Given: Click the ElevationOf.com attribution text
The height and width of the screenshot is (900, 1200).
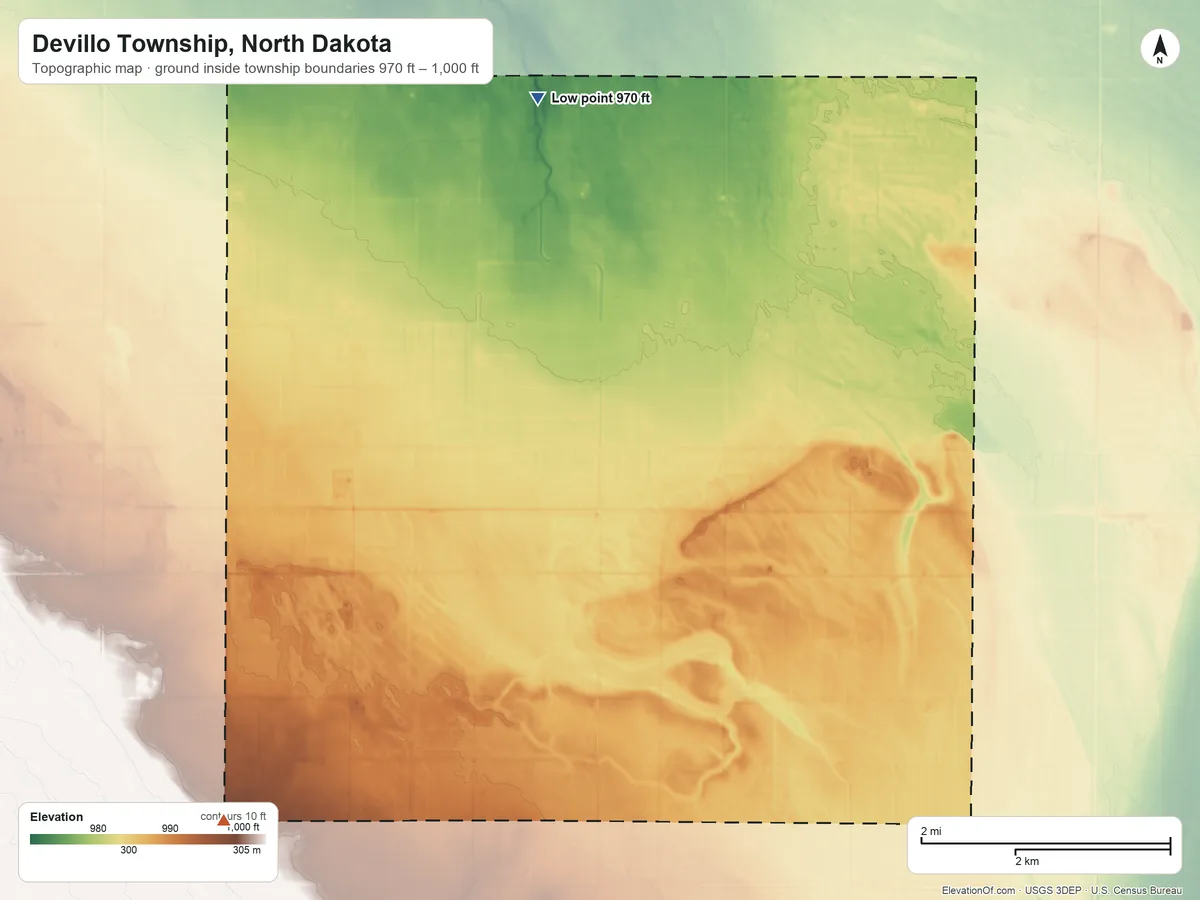Looking at the screenshot, I should 979,890.
